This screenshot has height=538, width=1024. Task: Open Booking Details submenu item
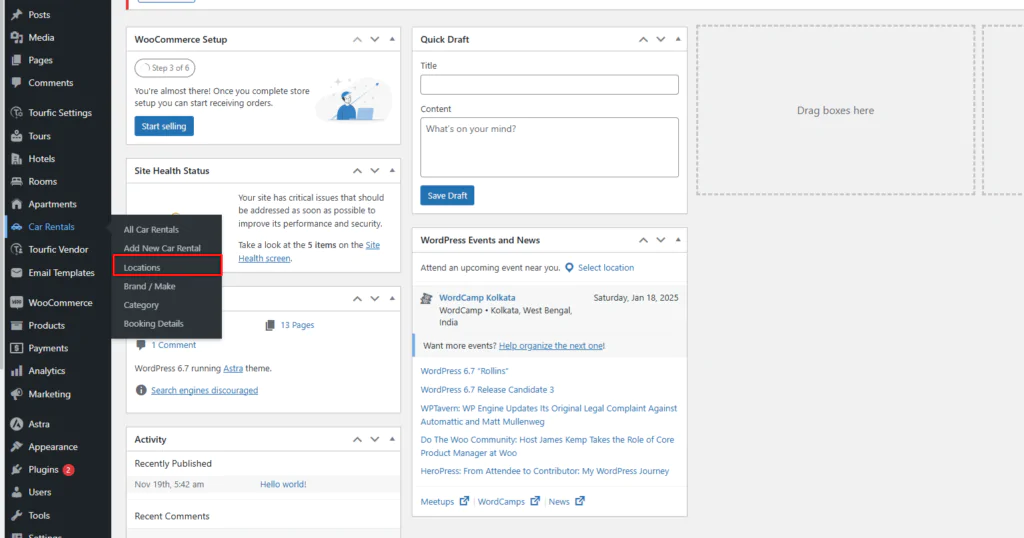pyautogui.click(x=153, y=324)
